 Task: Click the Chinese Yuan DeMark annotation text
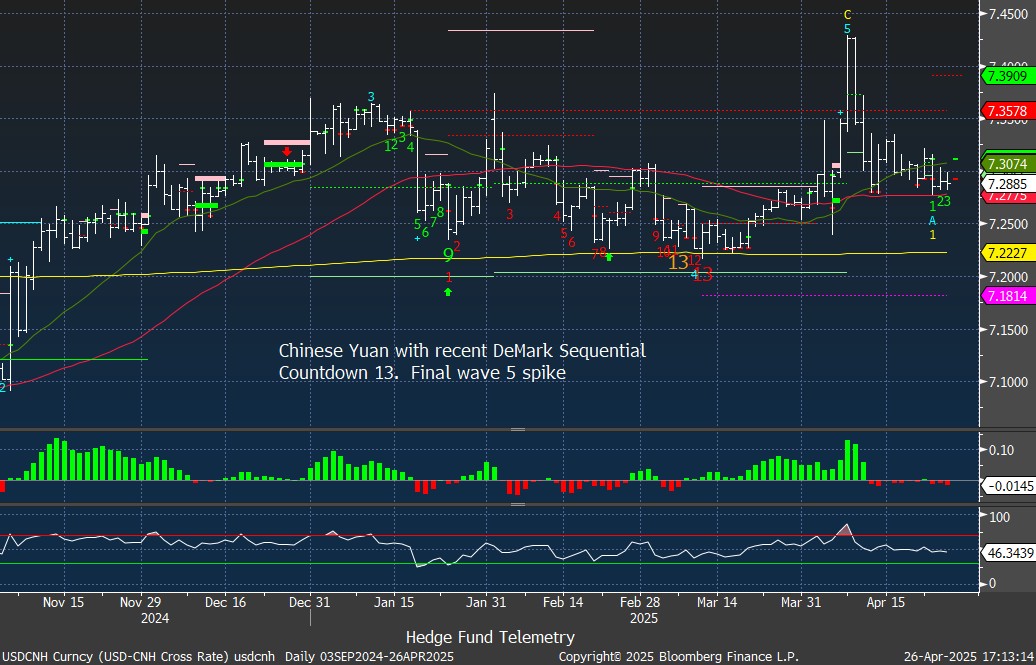click(x=462, y=362)
